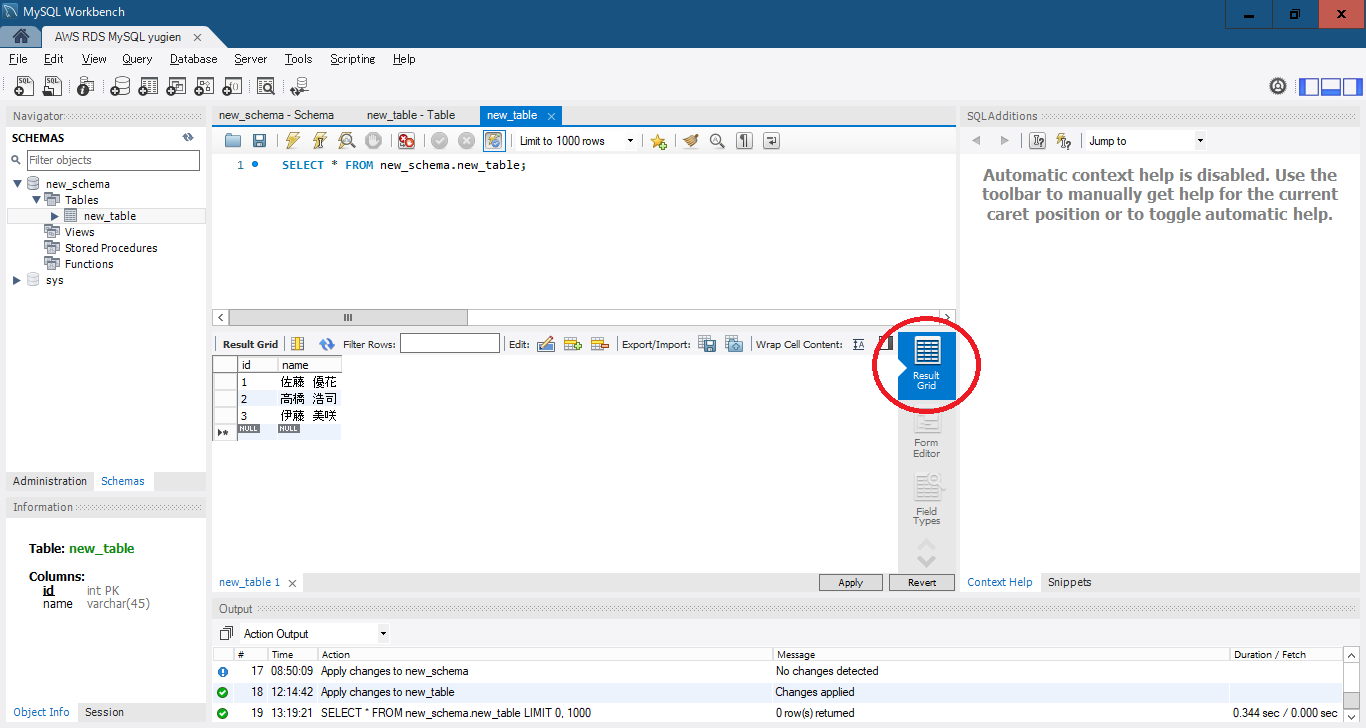Toggle invisible characters display
Viewport: 1366px width, 728px height.
pyautogui.click(x=744, y=141)
